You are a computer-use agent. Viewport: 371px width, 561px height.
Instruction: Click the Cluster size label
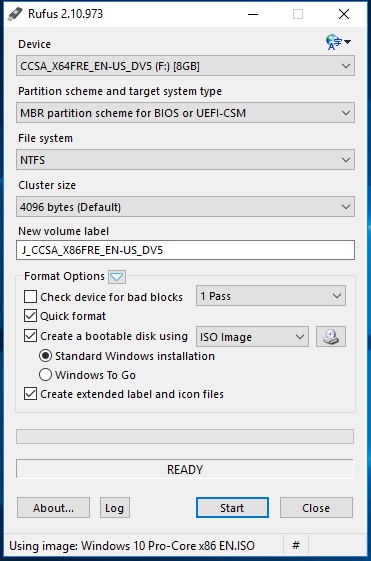(47, 185)
